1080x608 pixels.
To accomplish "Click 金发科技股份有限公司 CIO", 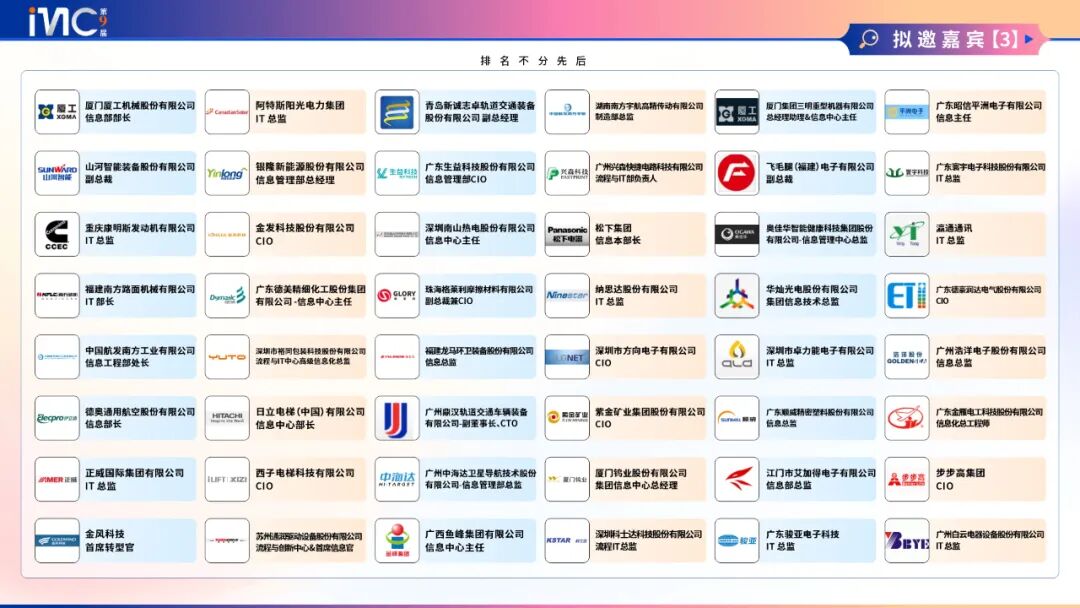I will point(304,234).
